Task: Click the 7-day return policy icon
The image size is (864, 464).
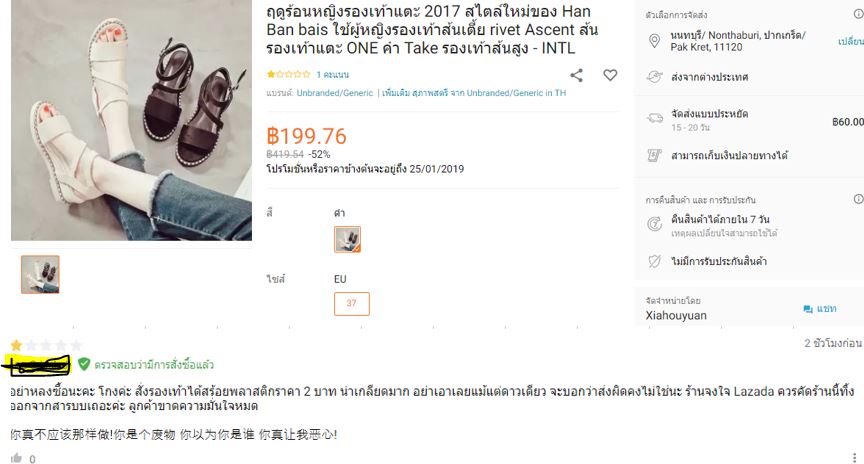Action: pyautogui.click(x=654, y=224)
